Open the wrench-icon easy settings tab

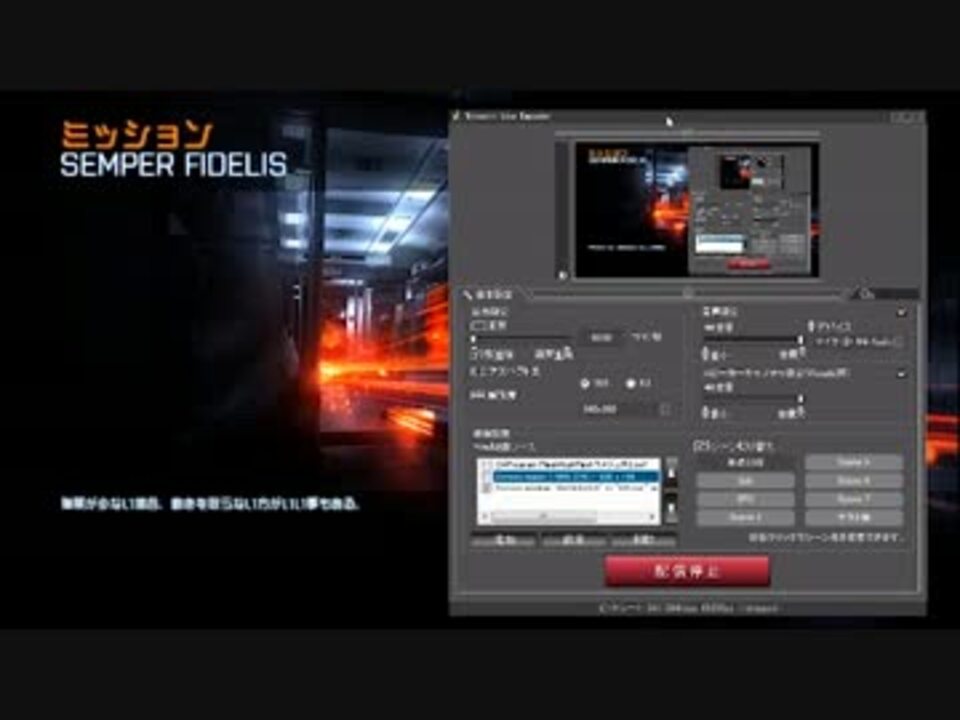coord(490,294)
